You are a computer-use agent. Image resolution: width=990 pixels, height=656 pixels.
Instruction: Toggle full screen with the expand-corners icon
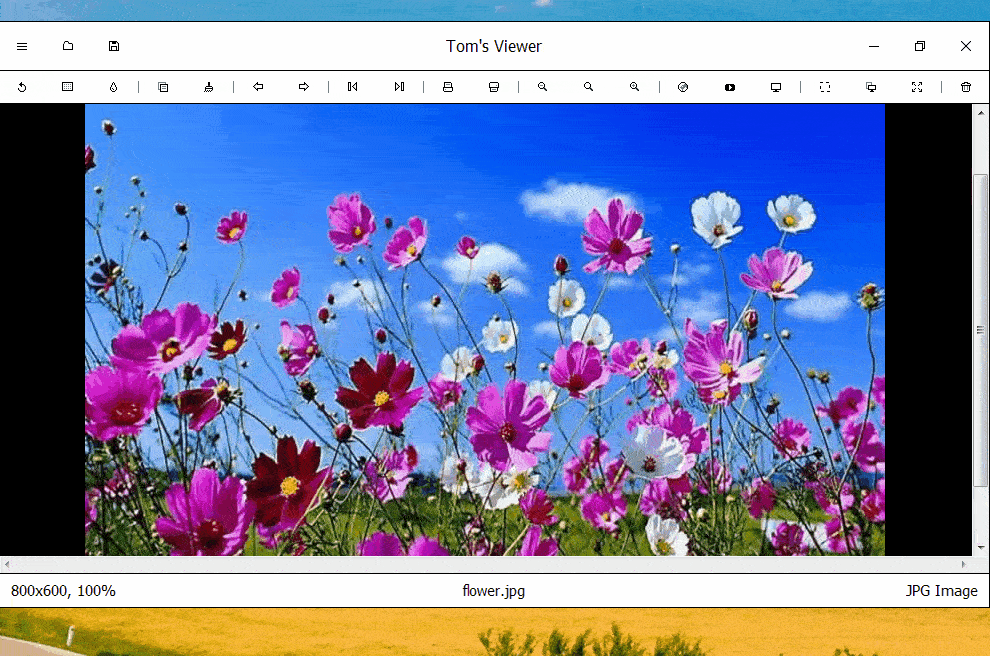point(917,87)
